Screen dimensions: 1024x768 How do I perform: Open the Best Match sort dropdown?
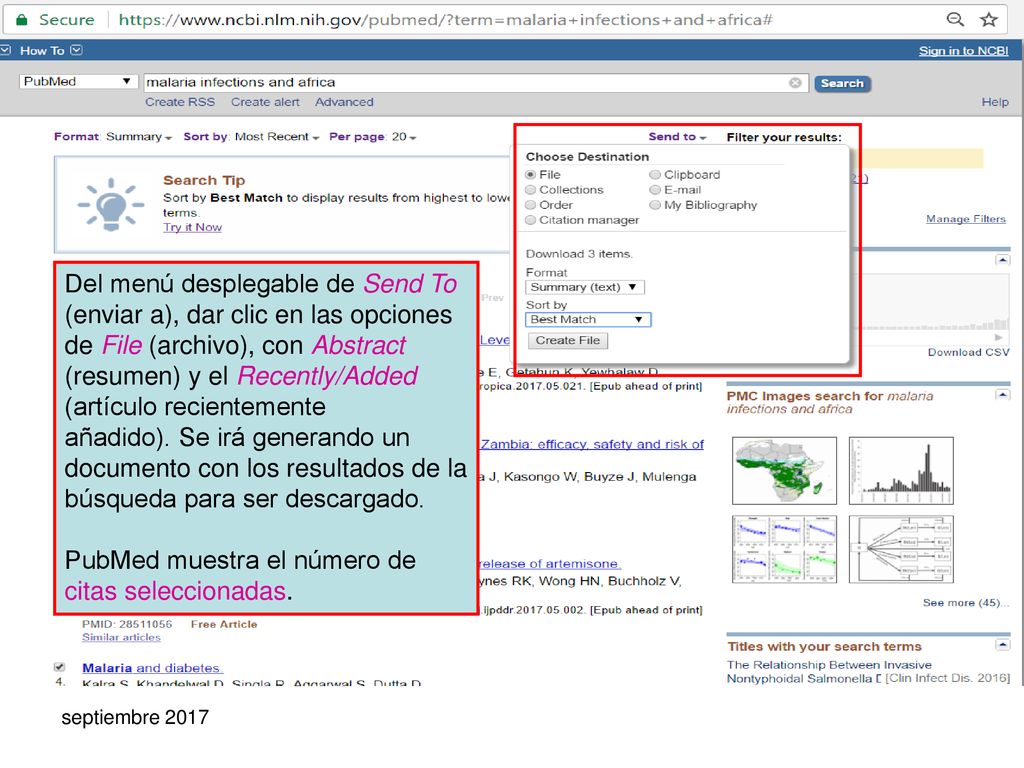pyautogui.click(x=588, y=319)
